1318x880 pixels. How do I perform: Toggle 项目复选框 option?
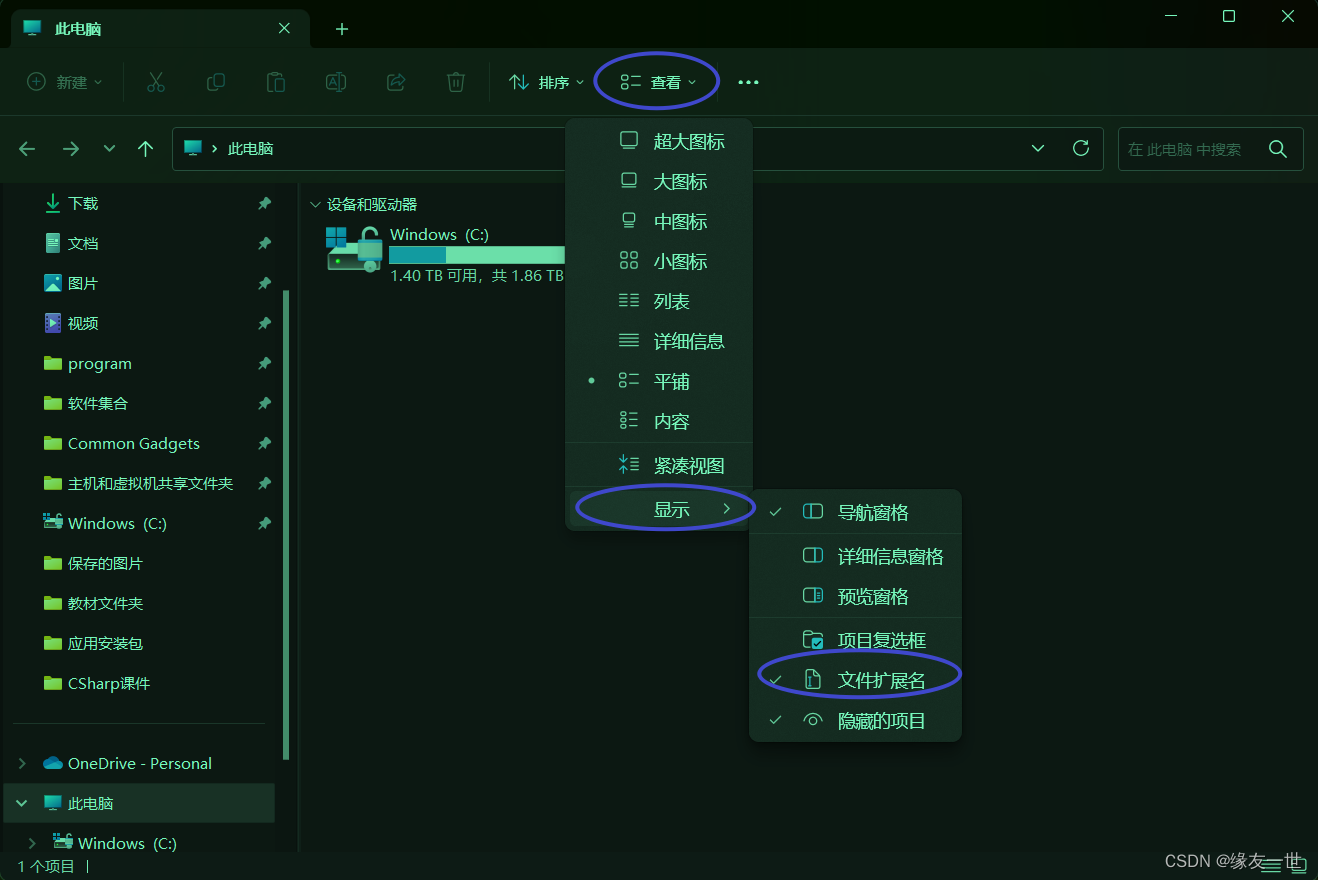(855, 640)
